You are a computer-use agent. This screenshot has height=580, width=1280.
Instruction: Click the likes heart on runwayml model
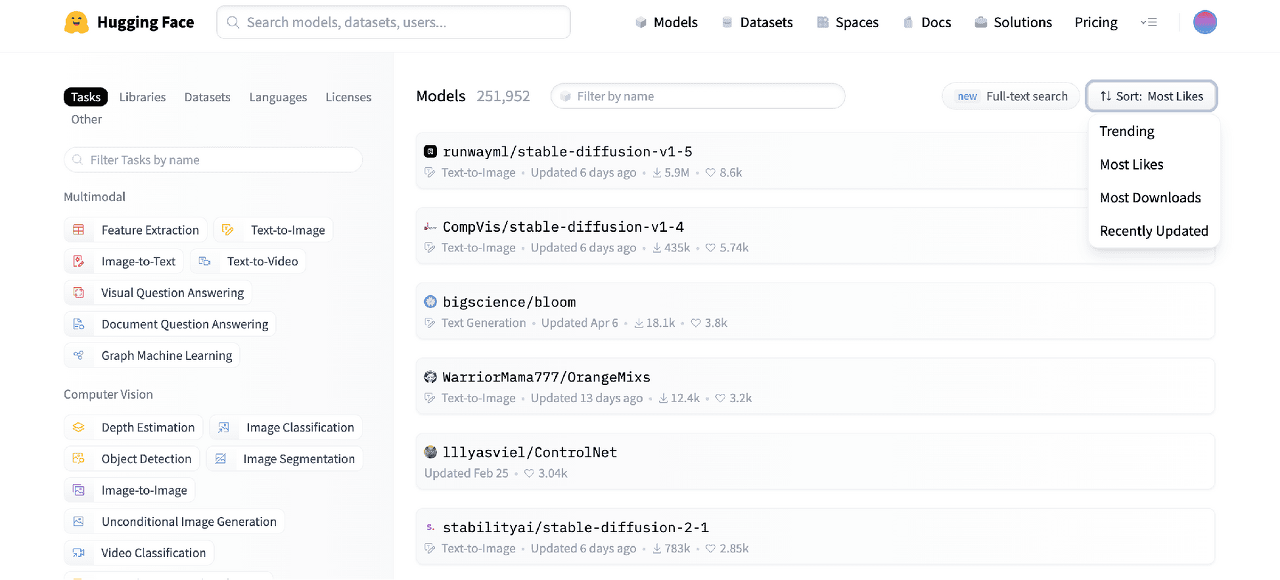[x=710, y=173]
